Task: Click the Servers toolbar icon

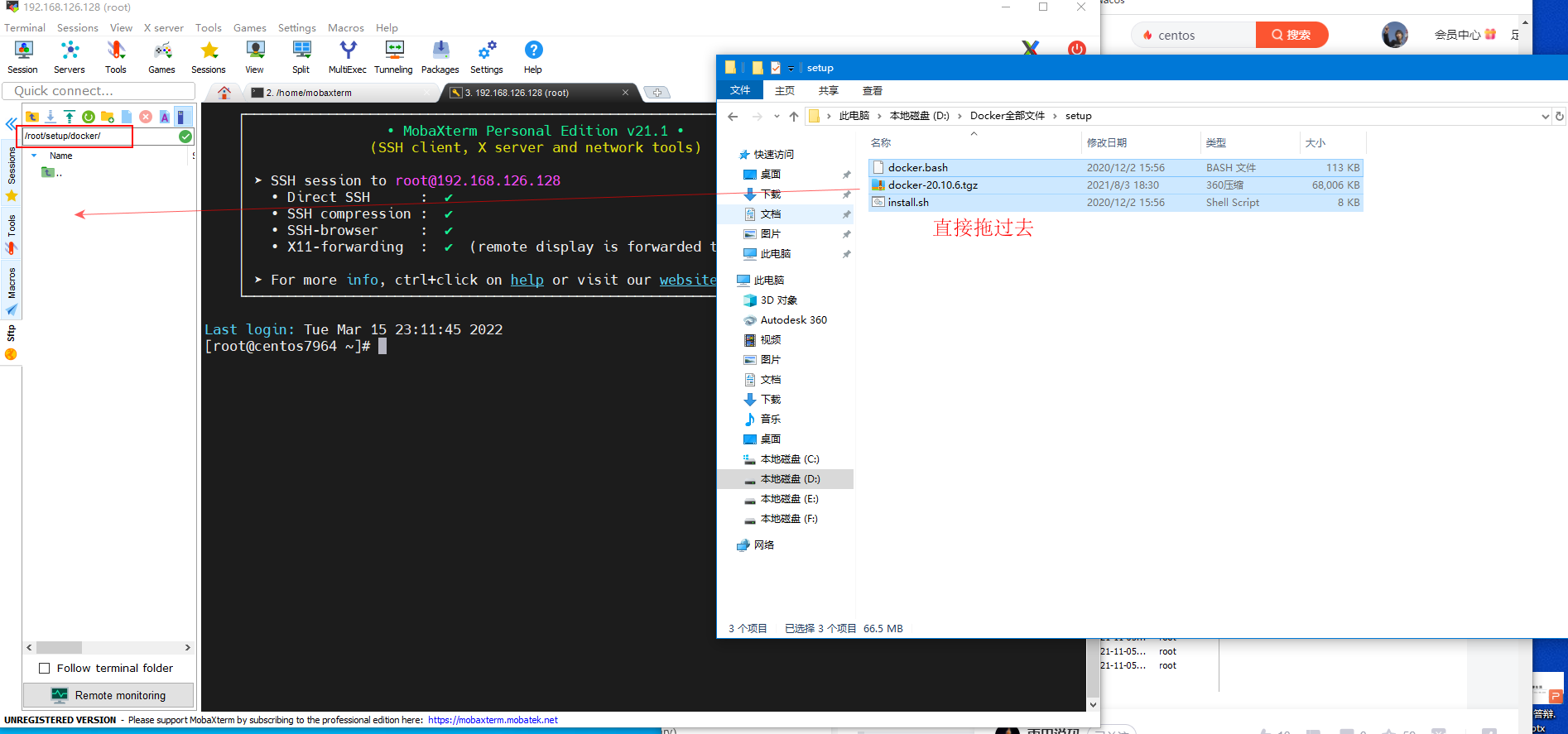Action: (x=70, y=57)
